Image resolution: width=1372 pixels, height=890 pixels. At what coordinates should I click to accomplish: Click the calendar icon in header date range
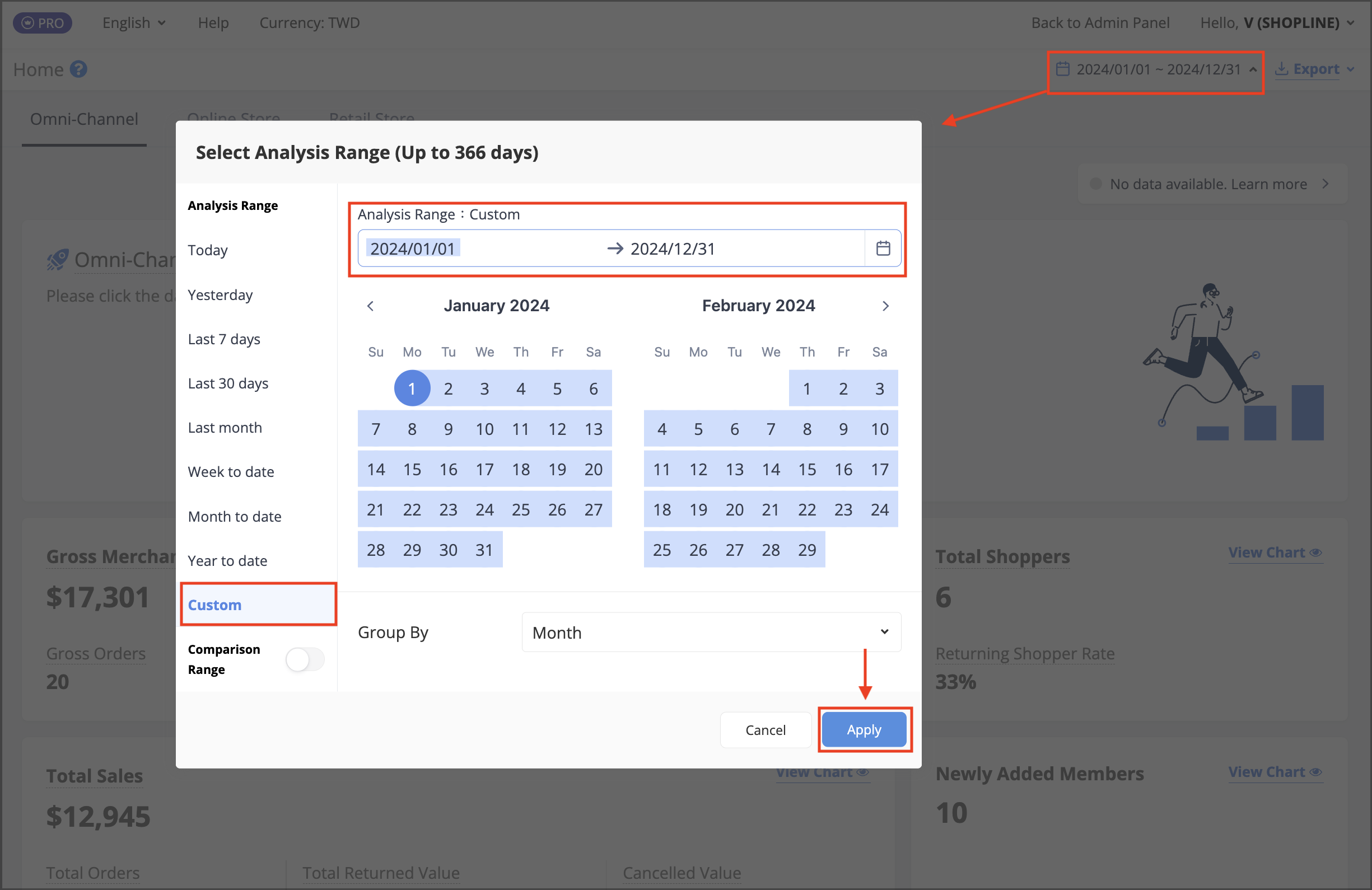tap(1062, 69)
